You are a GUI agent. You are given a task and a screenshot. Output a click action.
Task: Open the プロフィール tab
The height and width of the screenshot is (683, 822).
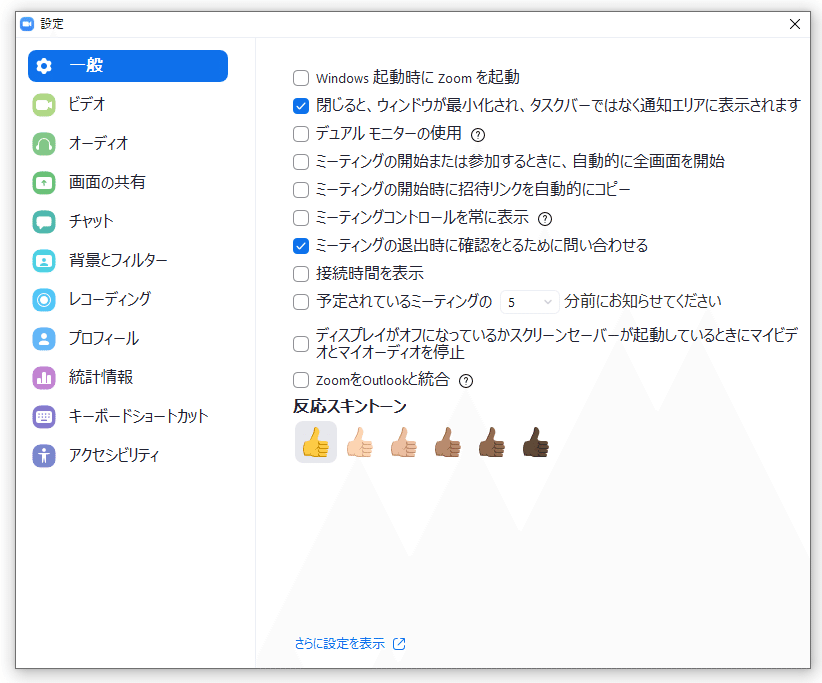pyautogui.click(x=128, y=339)
